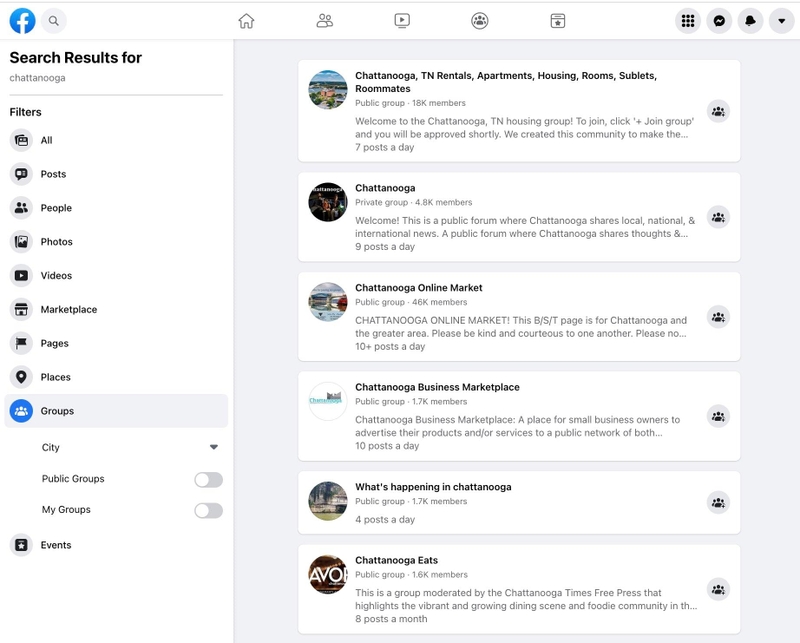
Task: Click '4 posts a day' text
Action: [x=385, y=520]
